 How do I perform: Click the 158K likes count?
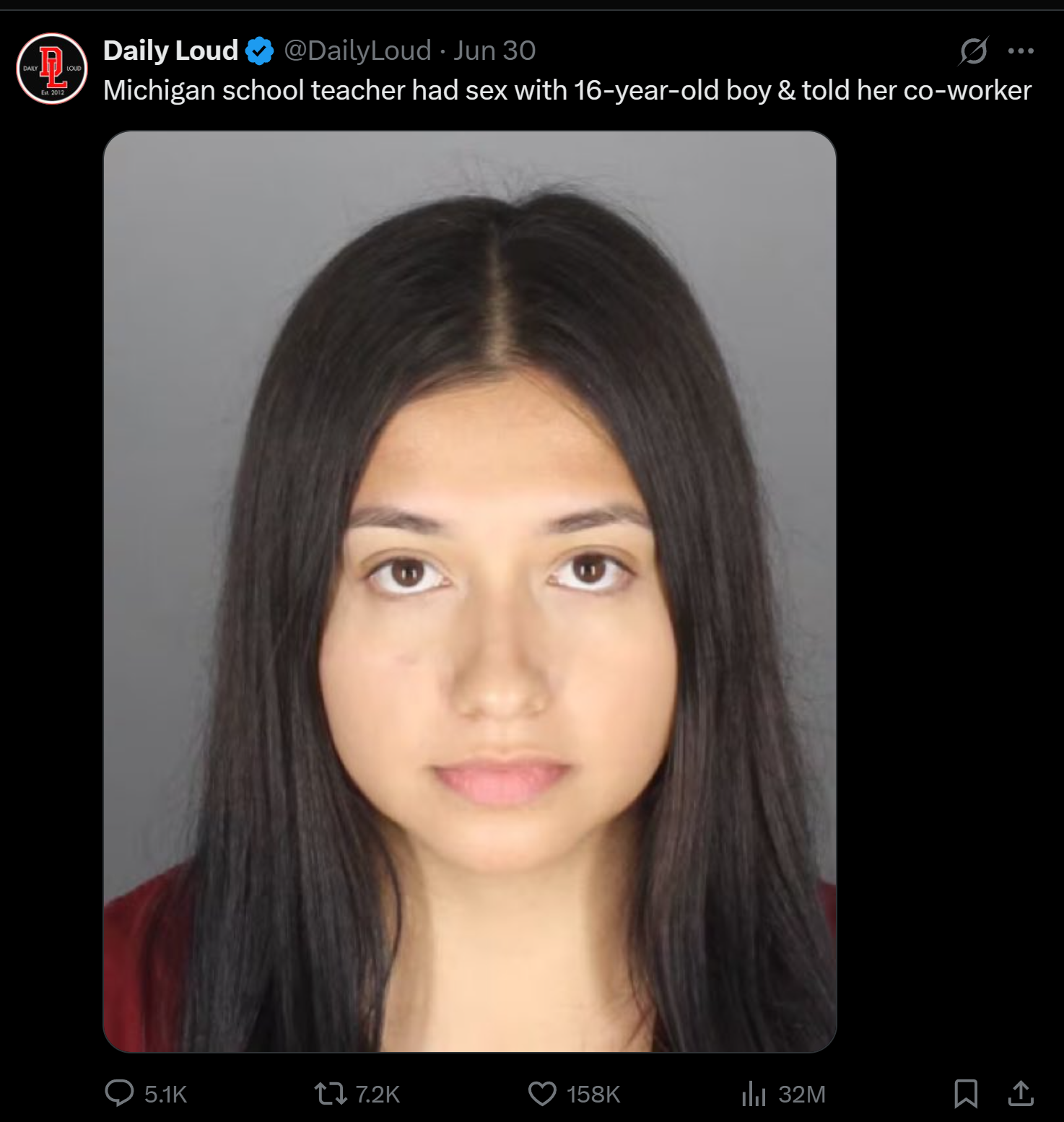(593, 1095)
